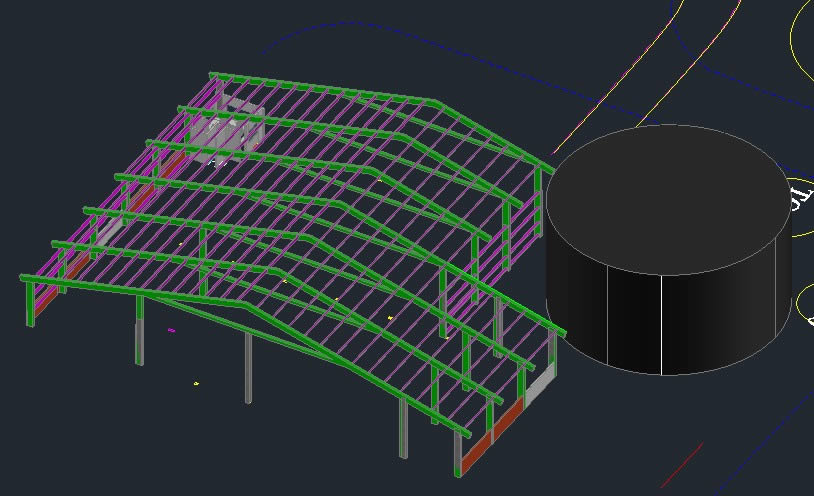Image resolution: width=814 pixels, height=496 pixels.
Task: Select the top face of the cylindrical tank
Action: point(668,198)
